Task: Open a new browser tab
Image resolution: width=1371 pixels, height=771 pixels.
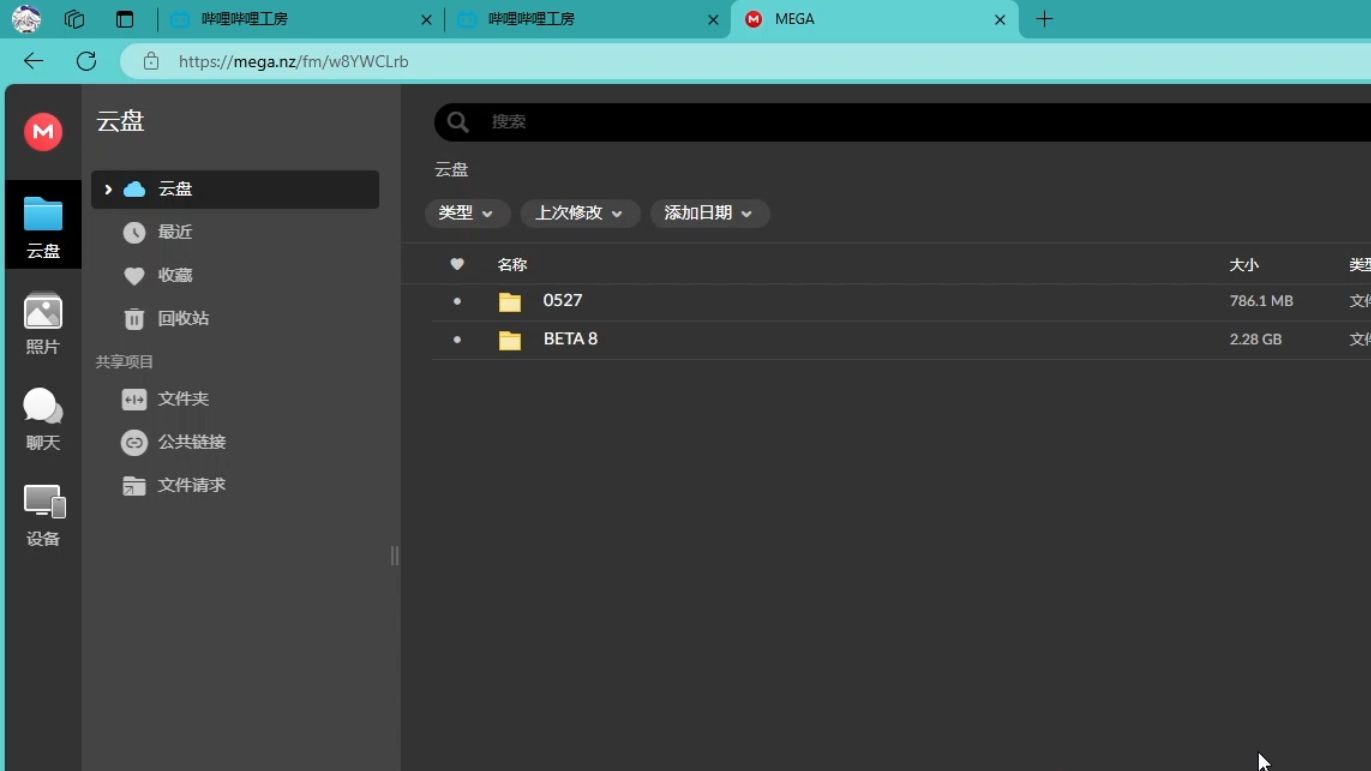Action: pos(1044,19)
